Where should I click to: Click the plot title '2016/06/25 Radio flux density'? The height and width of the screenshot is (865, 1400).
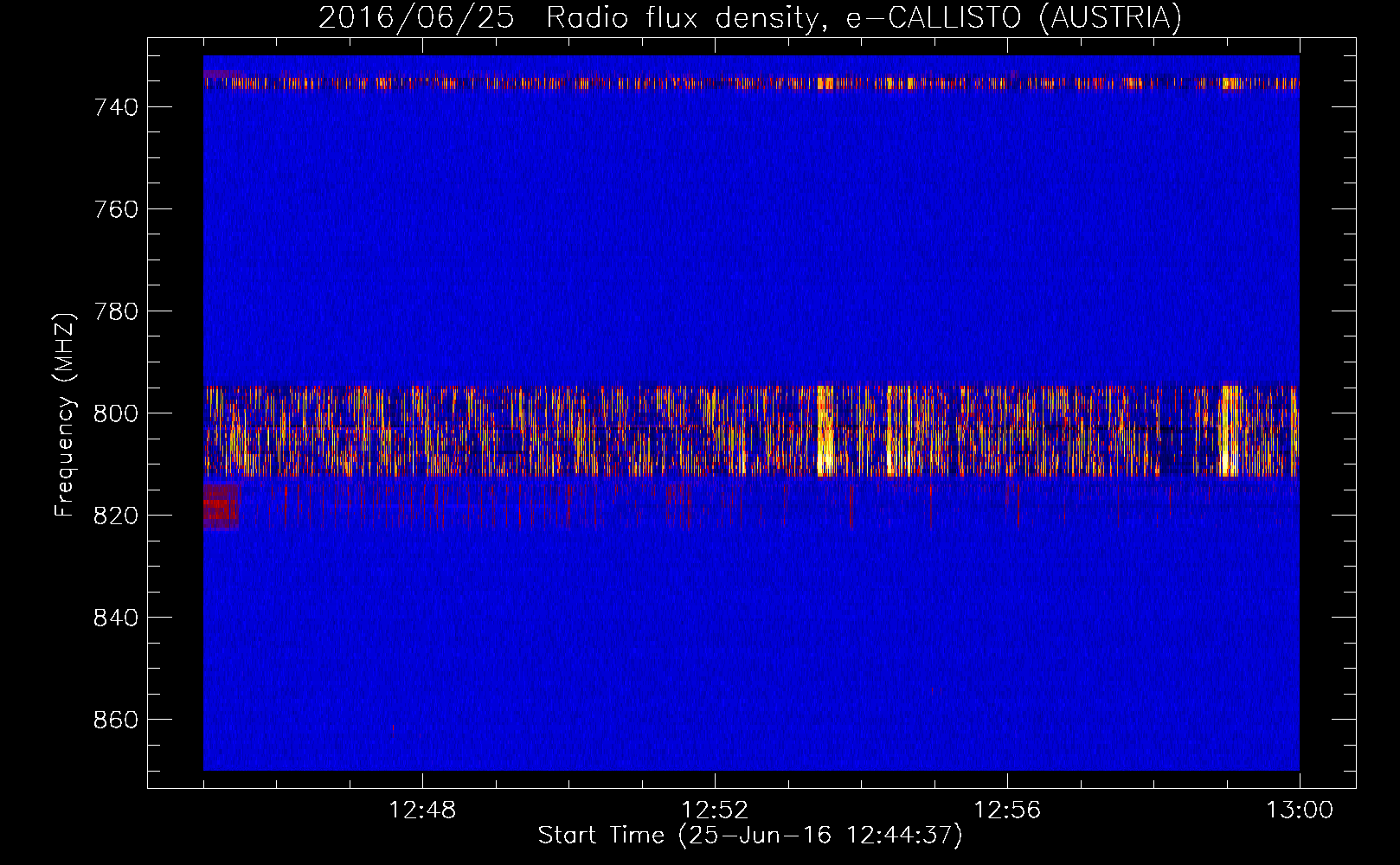749,18
